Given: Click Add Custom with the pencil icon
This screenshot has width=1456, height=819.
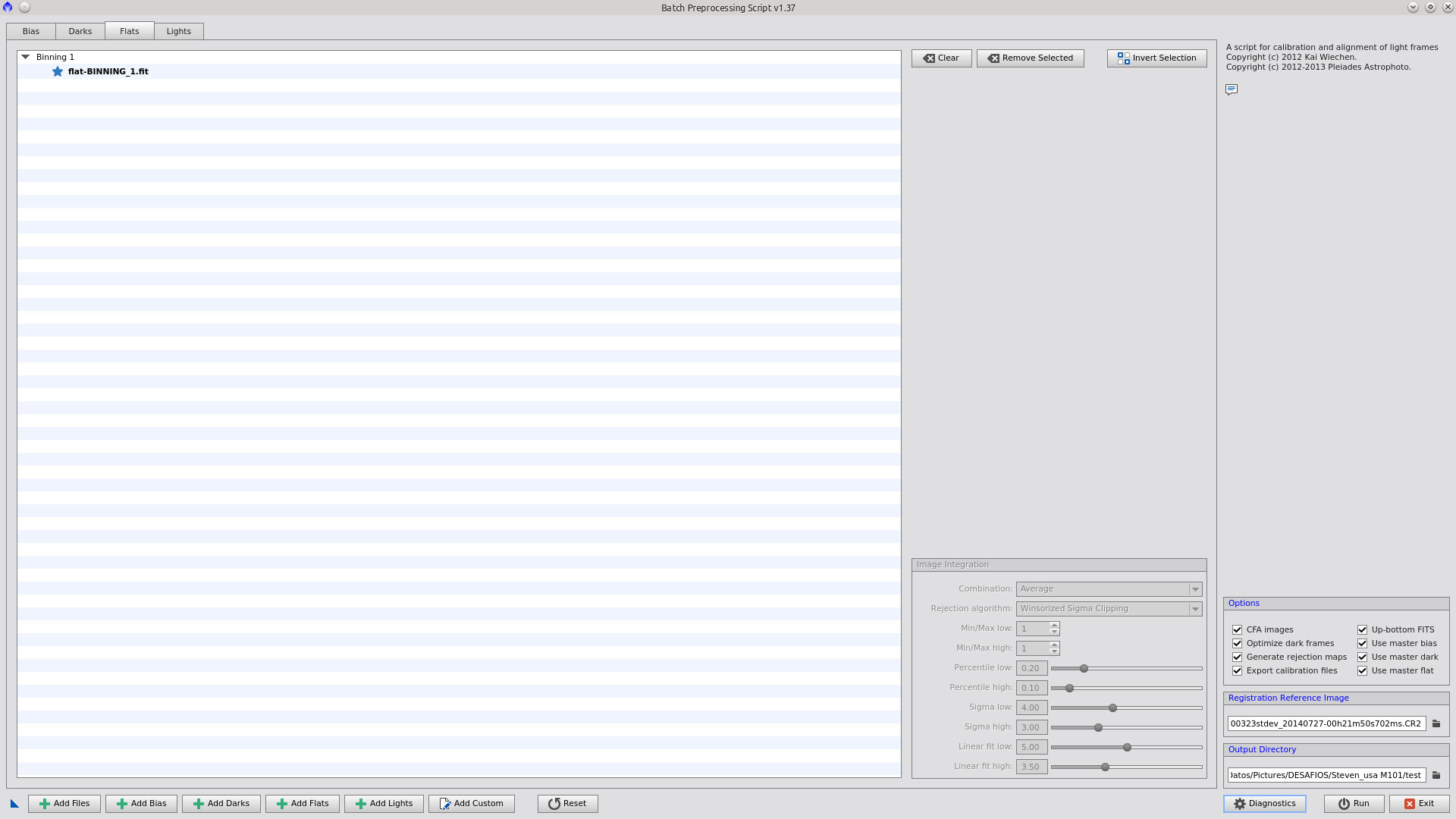Looking at the screenshot, I should pyautogui.click(x=471, y=804).
